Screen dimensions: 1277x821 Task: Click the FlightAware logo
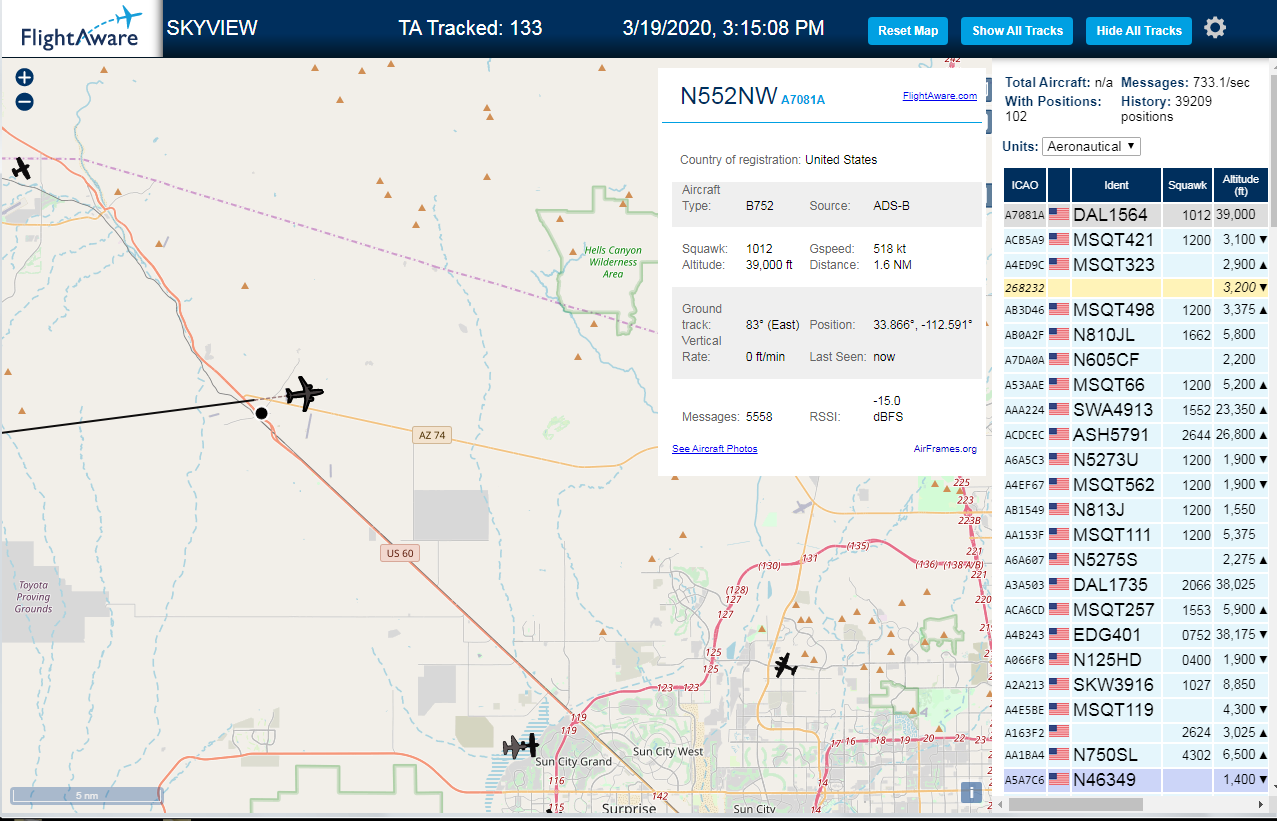pyautogui.click(x=81, y=29)
